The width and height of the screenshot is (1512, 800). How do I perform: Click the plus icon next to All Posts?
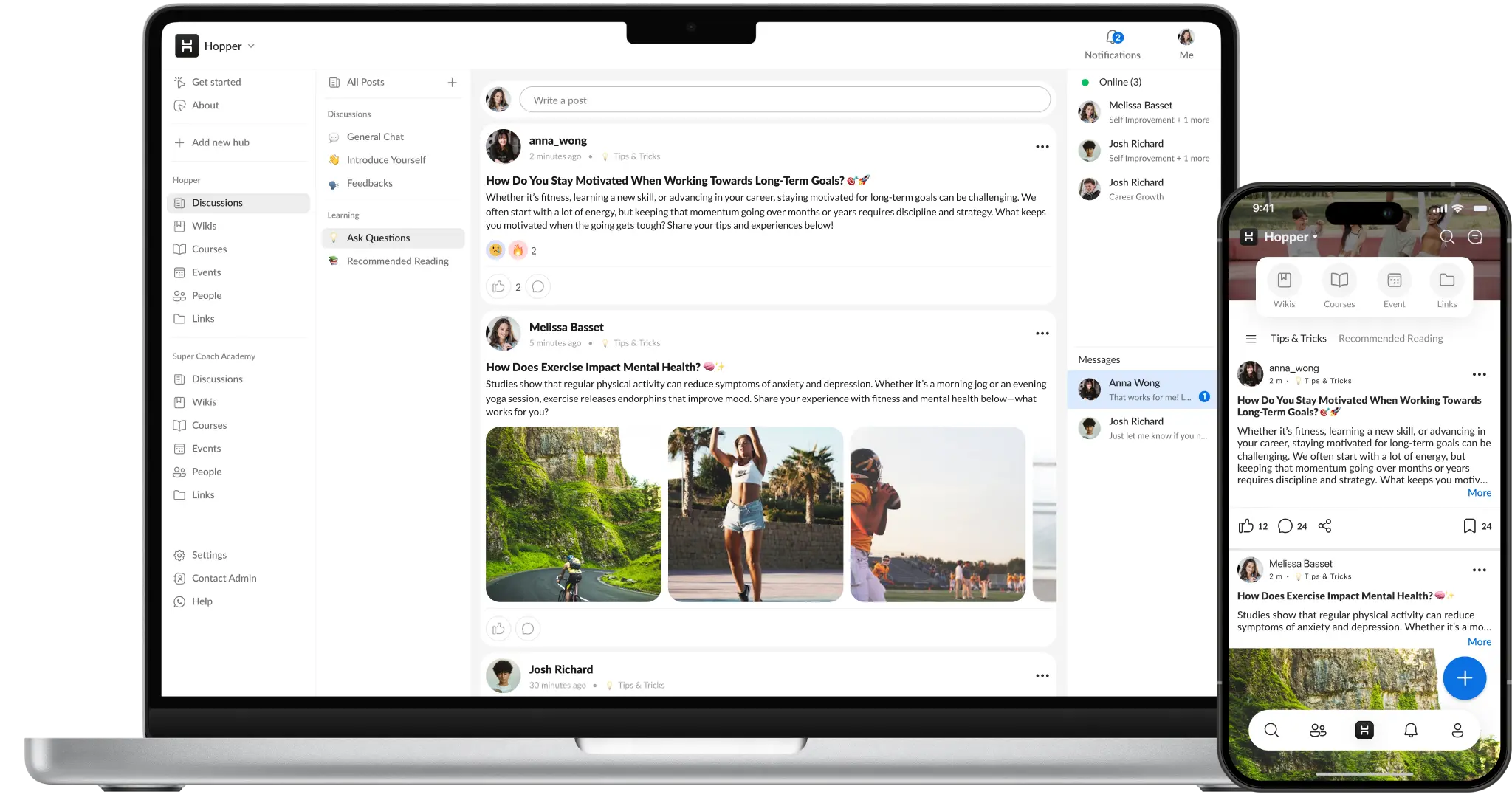pos(452,82)
